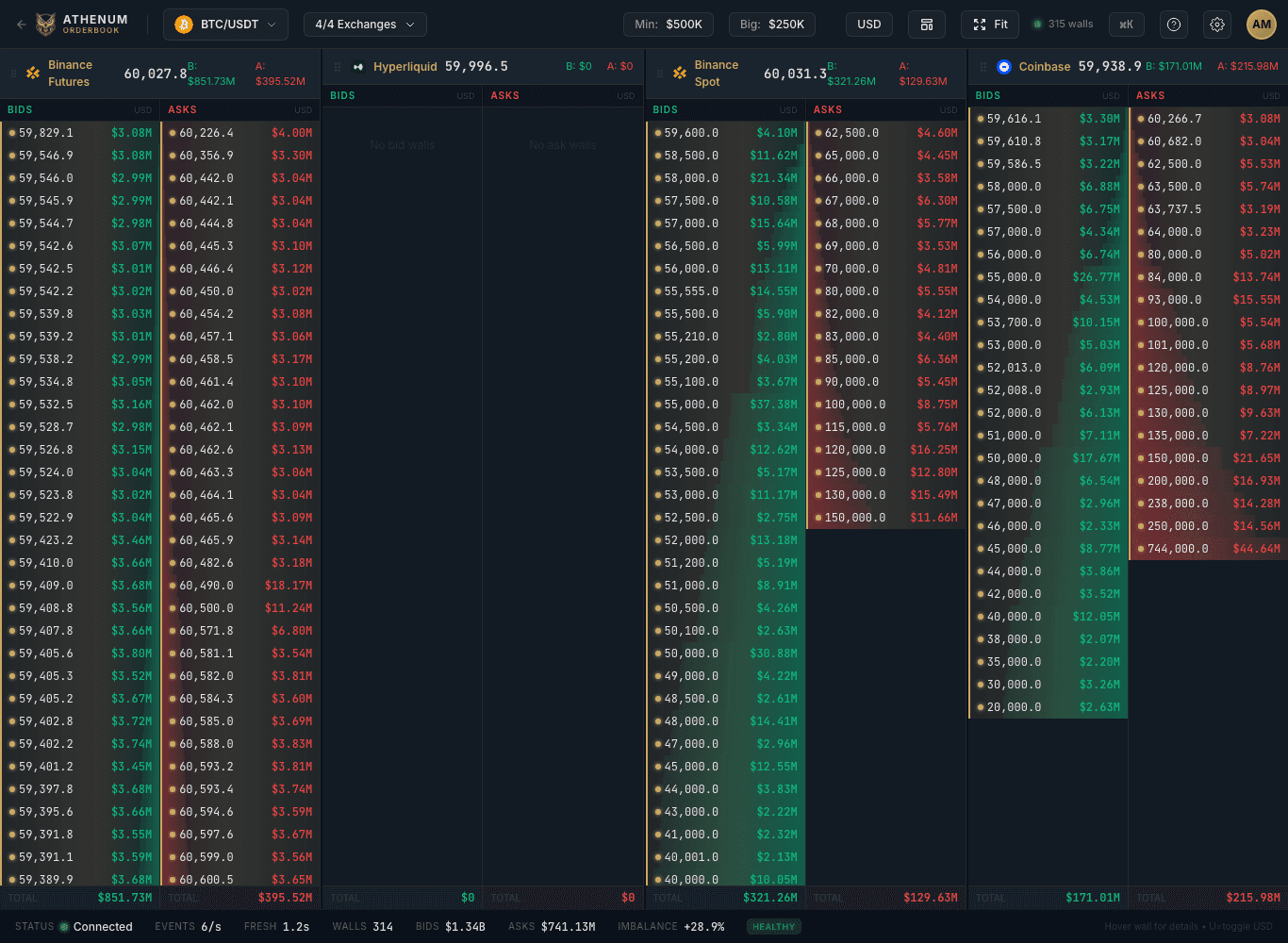
Task: Click the status bar ASKS $741.13M value
Action: click(x=569, y=927)
